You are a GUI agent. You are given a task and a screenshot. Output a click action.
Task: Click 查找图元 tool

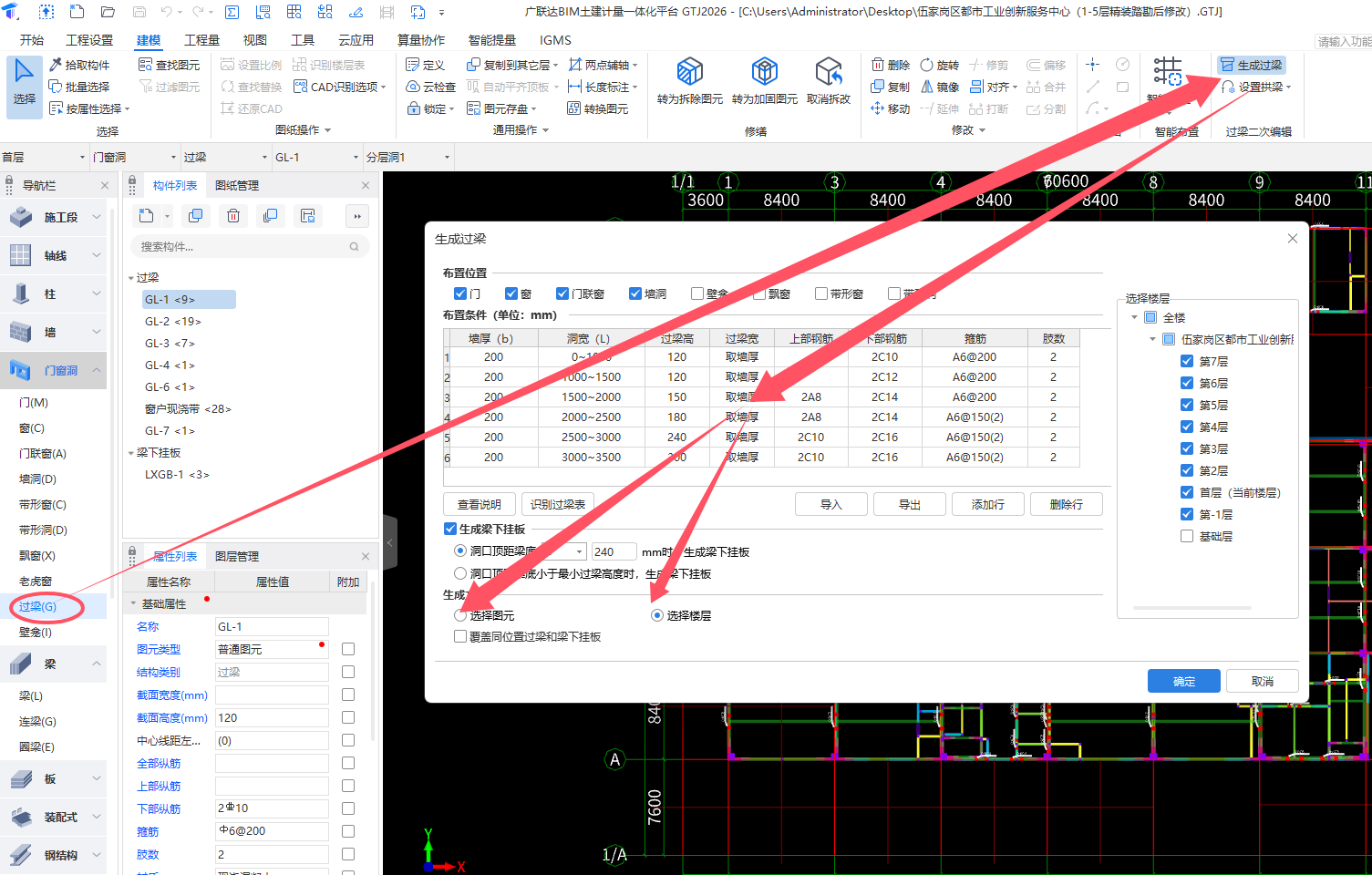click(x=170, y=65)
